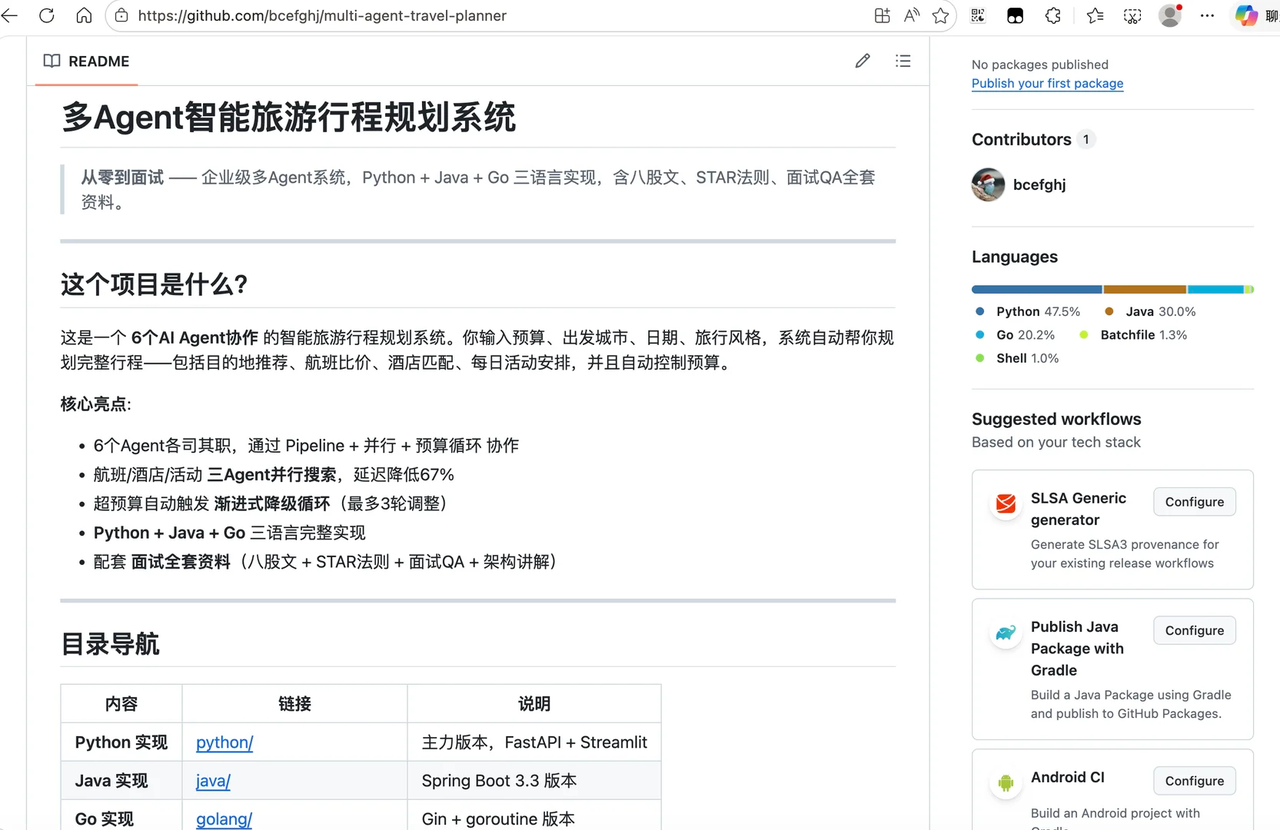Open the QR code extension icon
This screenshot has height=830, width=1280.
coord(978,16)
